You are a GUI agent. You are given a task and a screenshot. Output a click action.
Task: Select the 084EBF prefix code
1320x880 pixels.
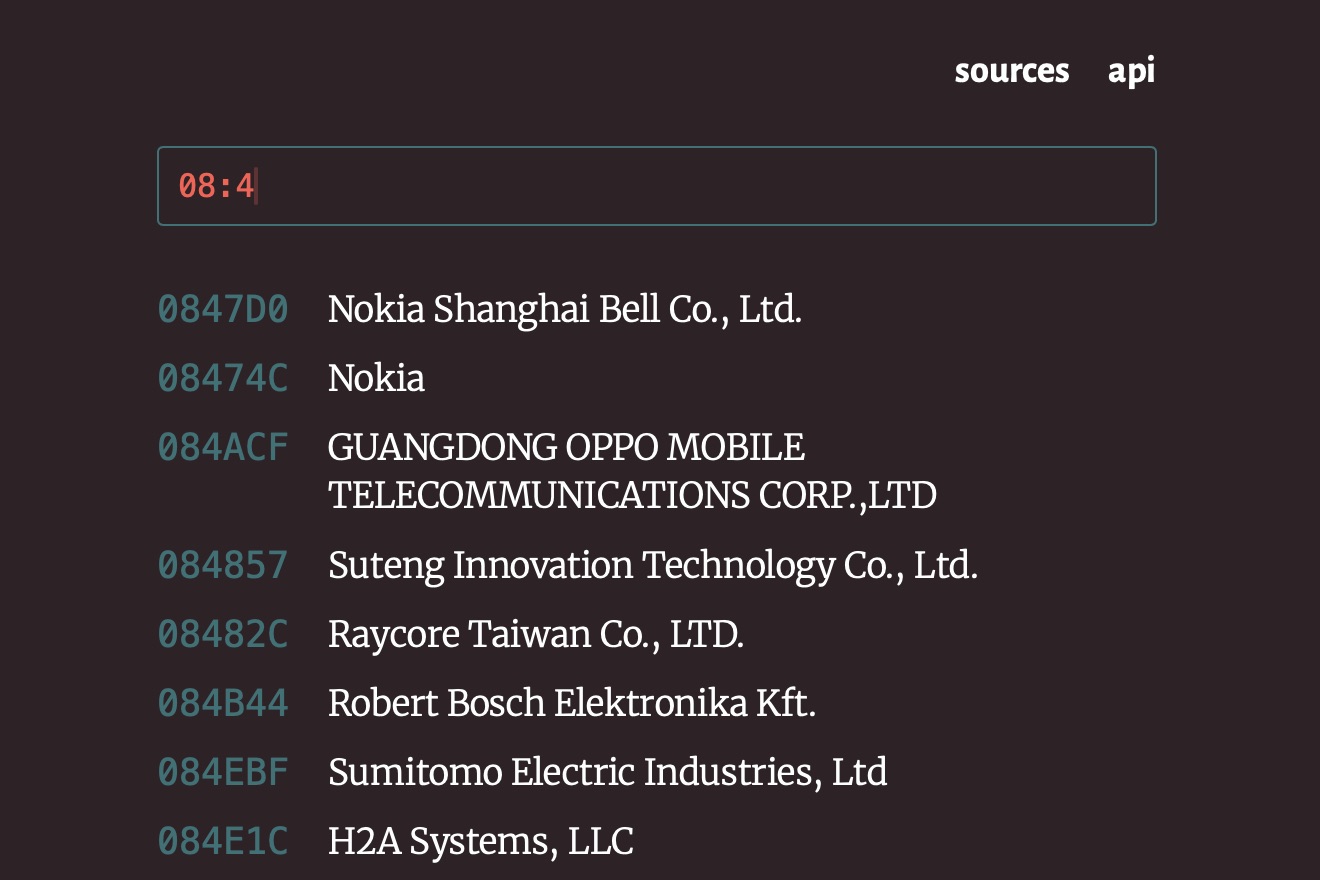click(223, 772)
